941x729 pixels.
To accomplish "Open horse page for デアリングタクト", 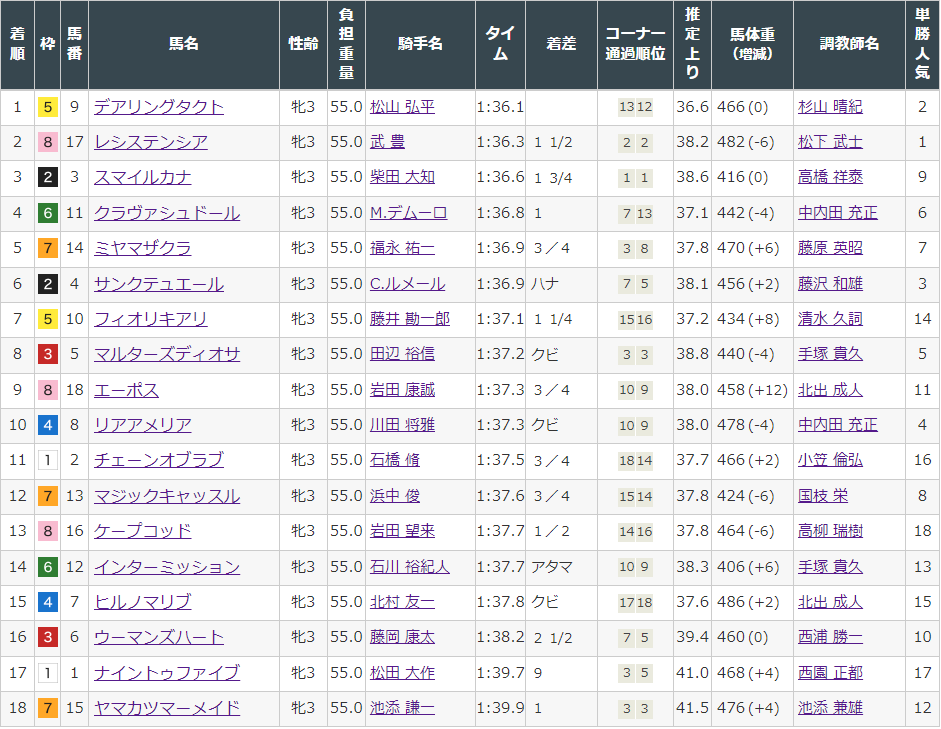I will pos(159,107).
